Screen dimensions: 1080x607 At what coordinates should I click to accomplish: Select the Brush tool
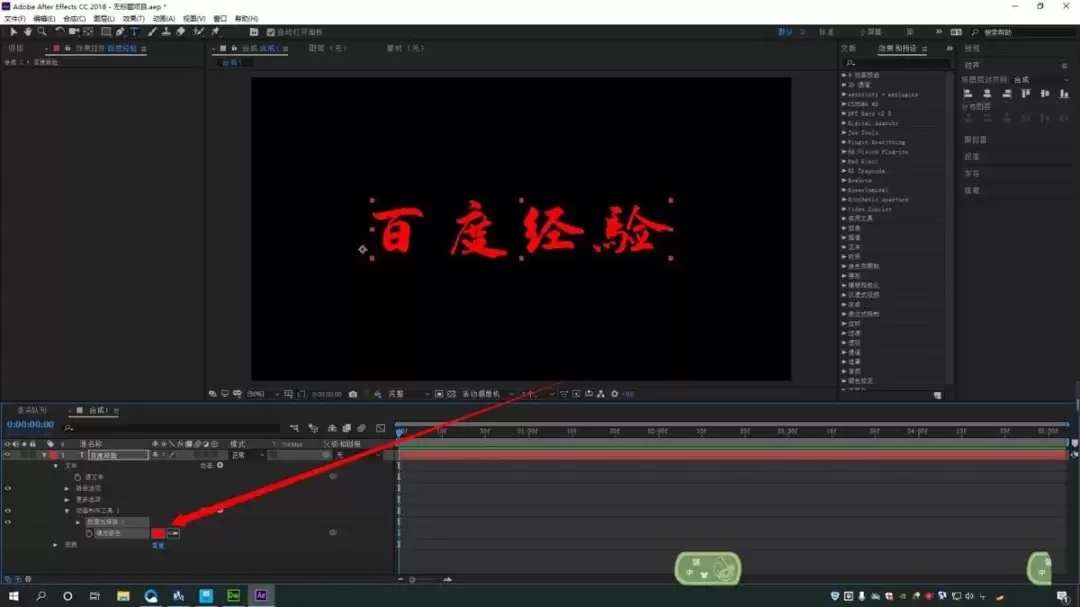click(152, 32)
